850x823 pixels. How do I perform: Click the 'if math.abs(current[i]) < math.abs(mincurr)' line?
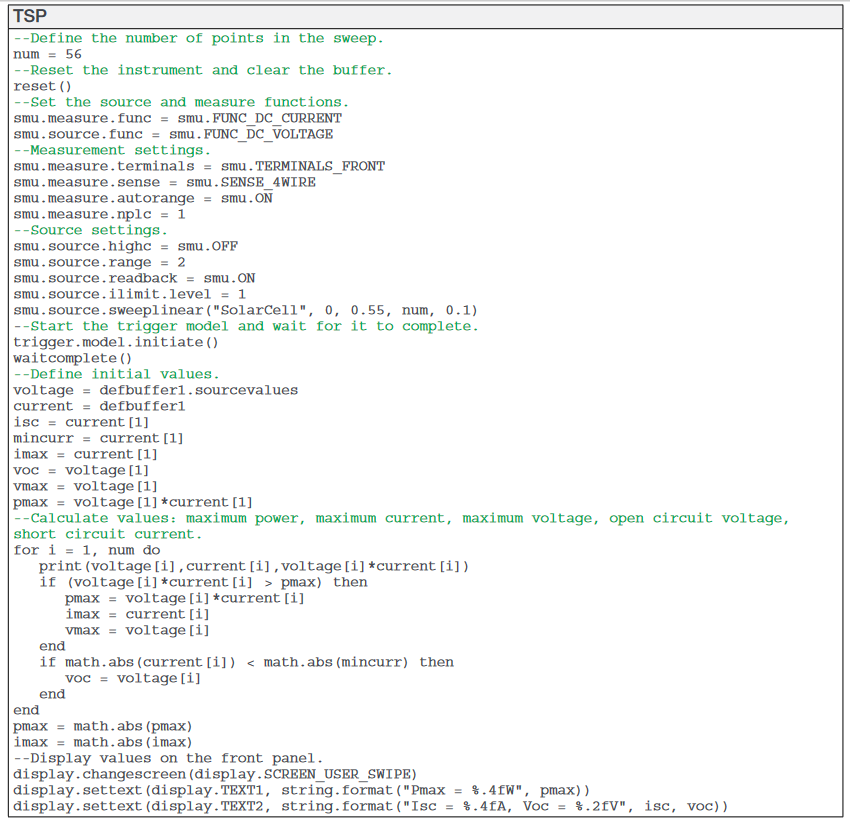pos(247,663)
